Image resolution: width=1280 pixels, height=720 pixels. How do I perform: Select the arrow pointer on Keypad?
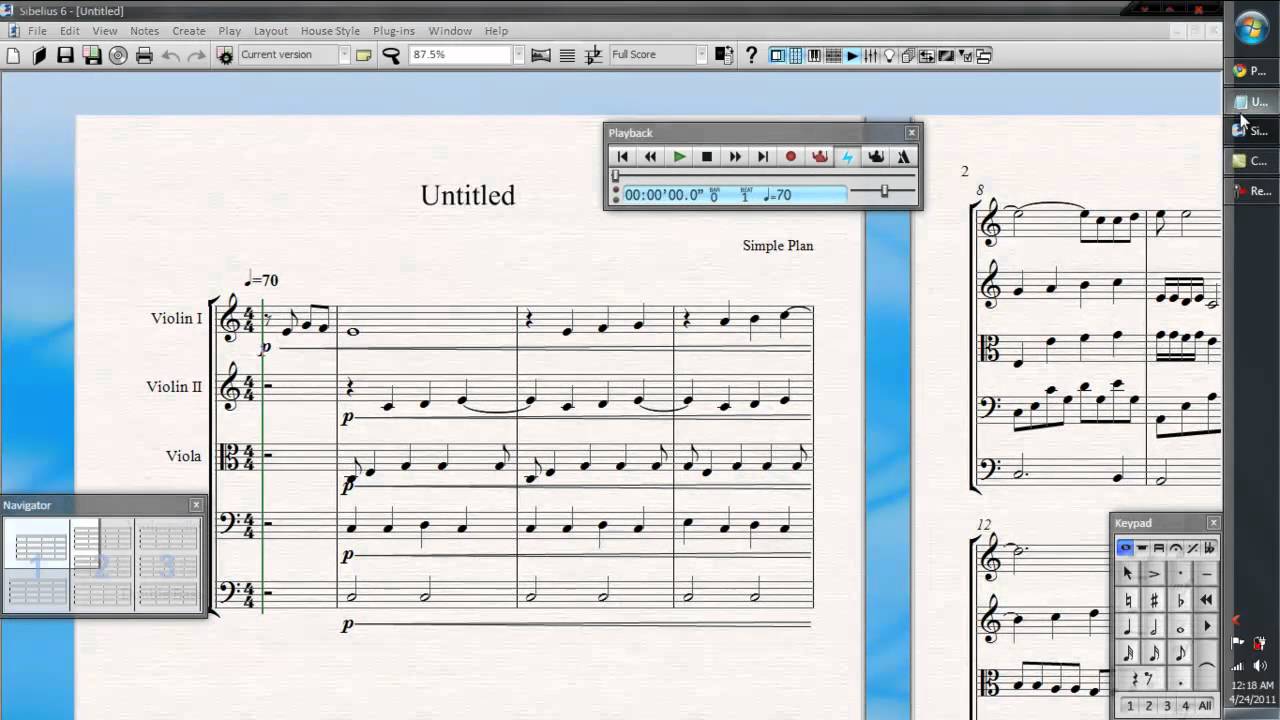pos(1128,574)
